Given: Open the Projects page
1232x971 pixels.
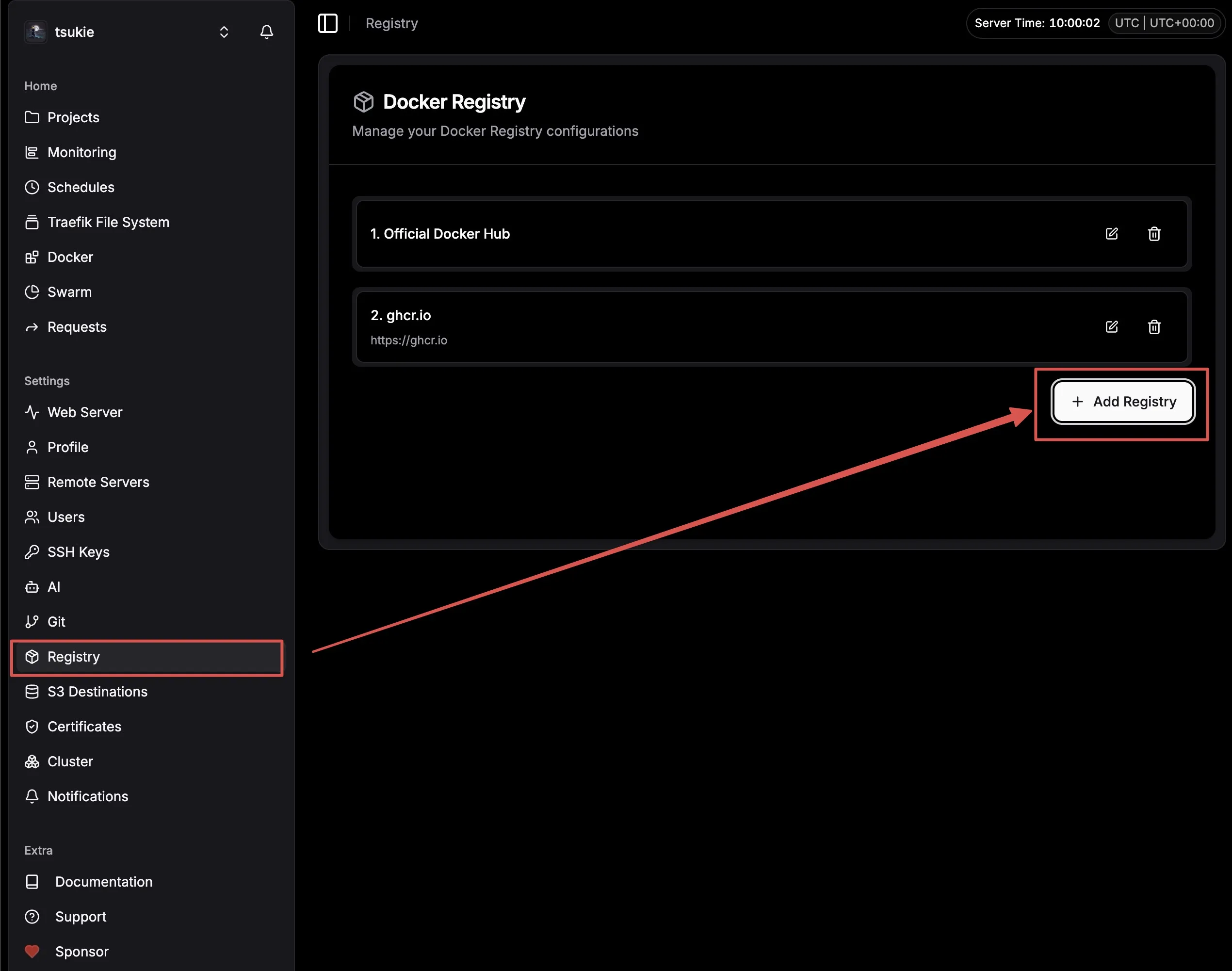Looking at the screenshot, I should click(x=73, y=117).
